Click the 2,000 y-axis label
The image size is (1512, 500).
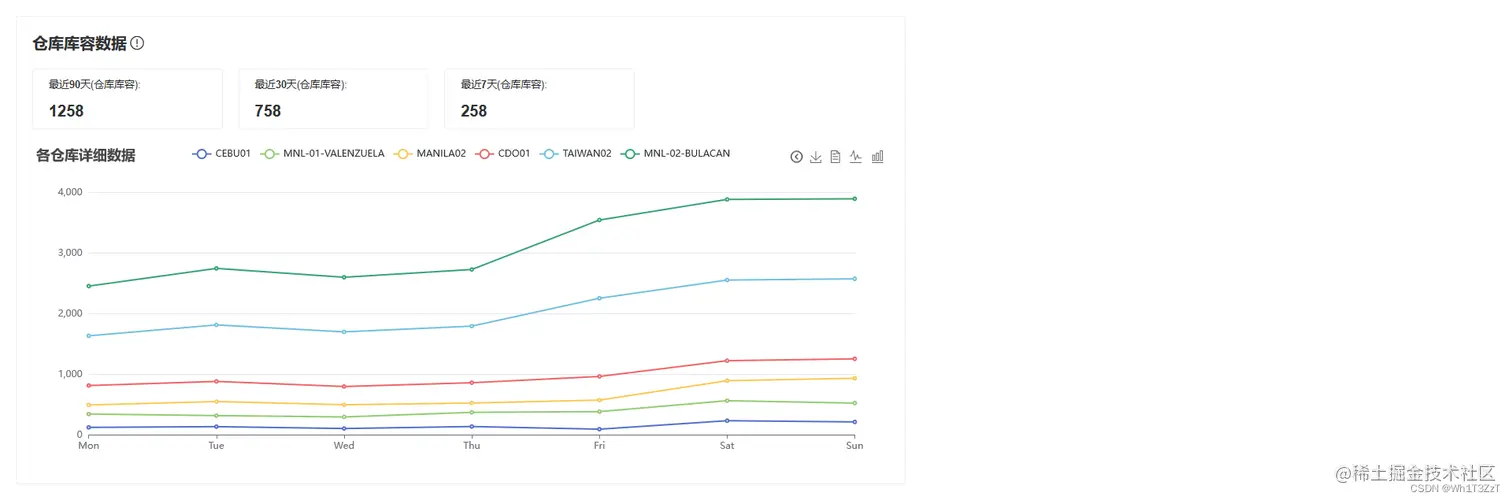point(69,313)
